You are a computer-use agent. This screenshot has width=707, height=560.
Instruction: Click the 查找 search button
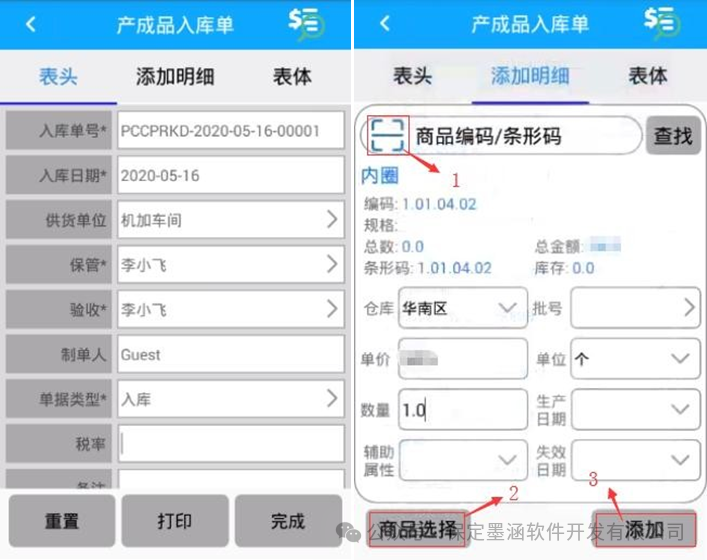[x=673, y=135]
